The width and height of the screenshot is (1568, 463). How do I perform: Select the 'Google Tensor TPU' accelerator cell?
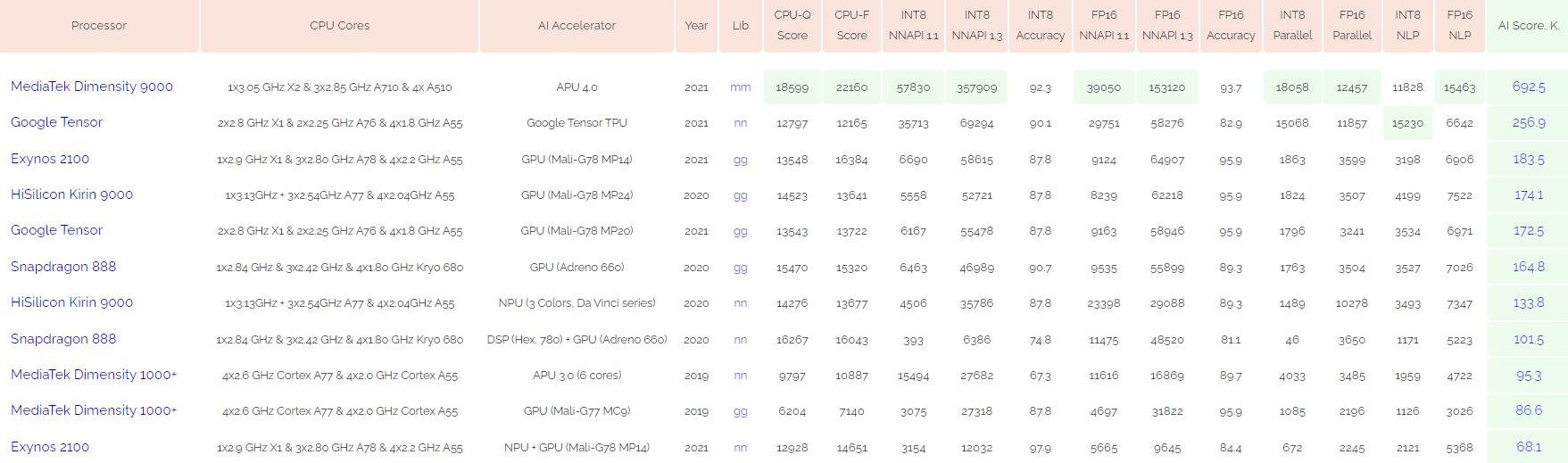pos(577,123)
